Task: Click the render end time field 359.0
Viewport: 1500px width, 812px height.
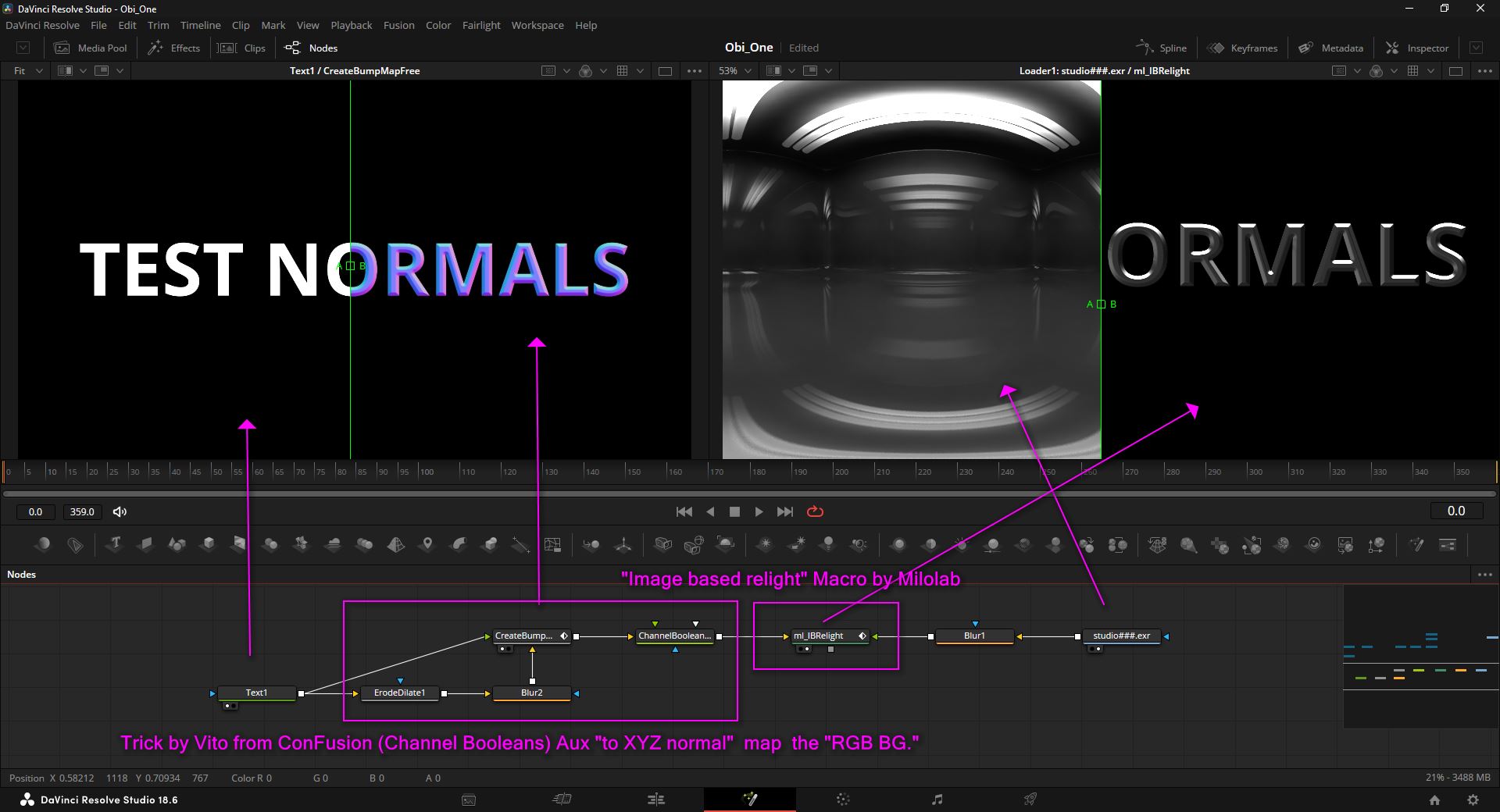Action: [x=82, y=511]
